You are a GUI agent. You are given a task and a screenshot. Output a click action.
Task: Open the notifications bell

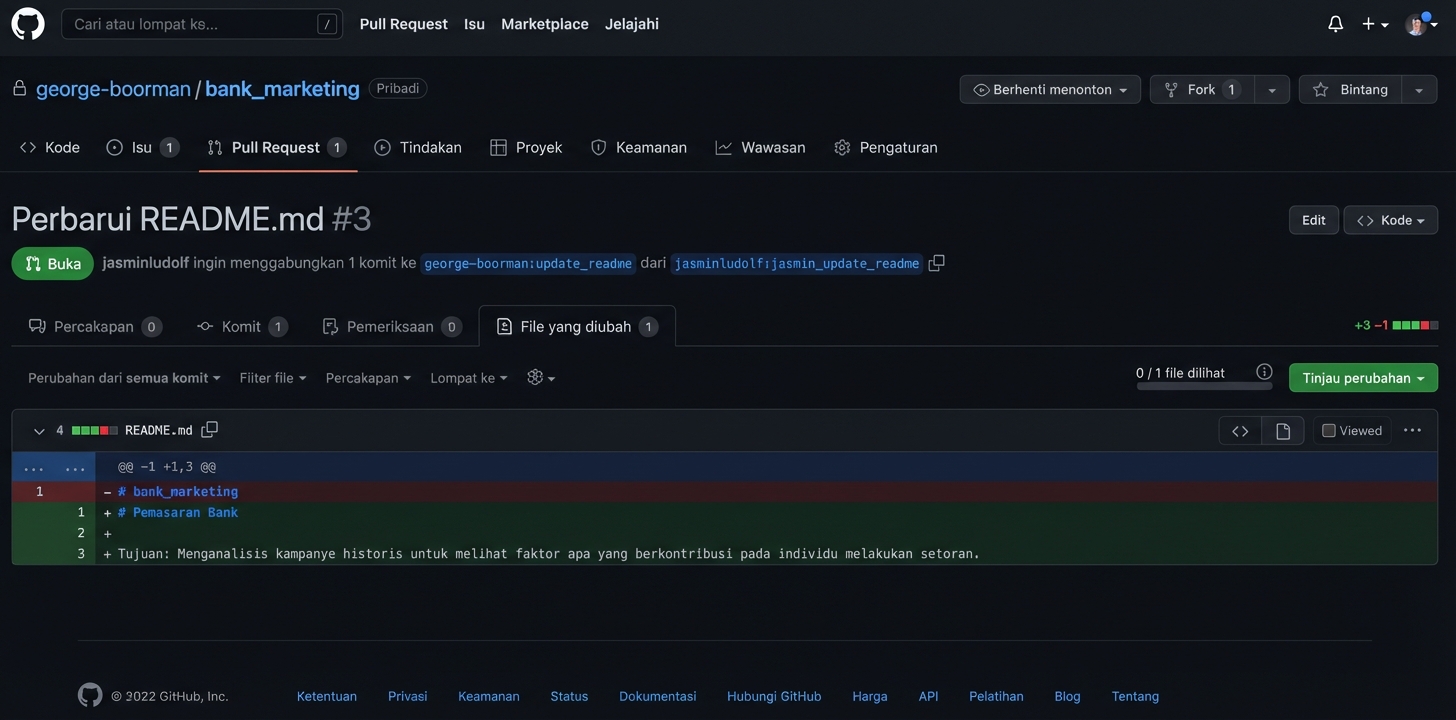(x=1335, y=24)
